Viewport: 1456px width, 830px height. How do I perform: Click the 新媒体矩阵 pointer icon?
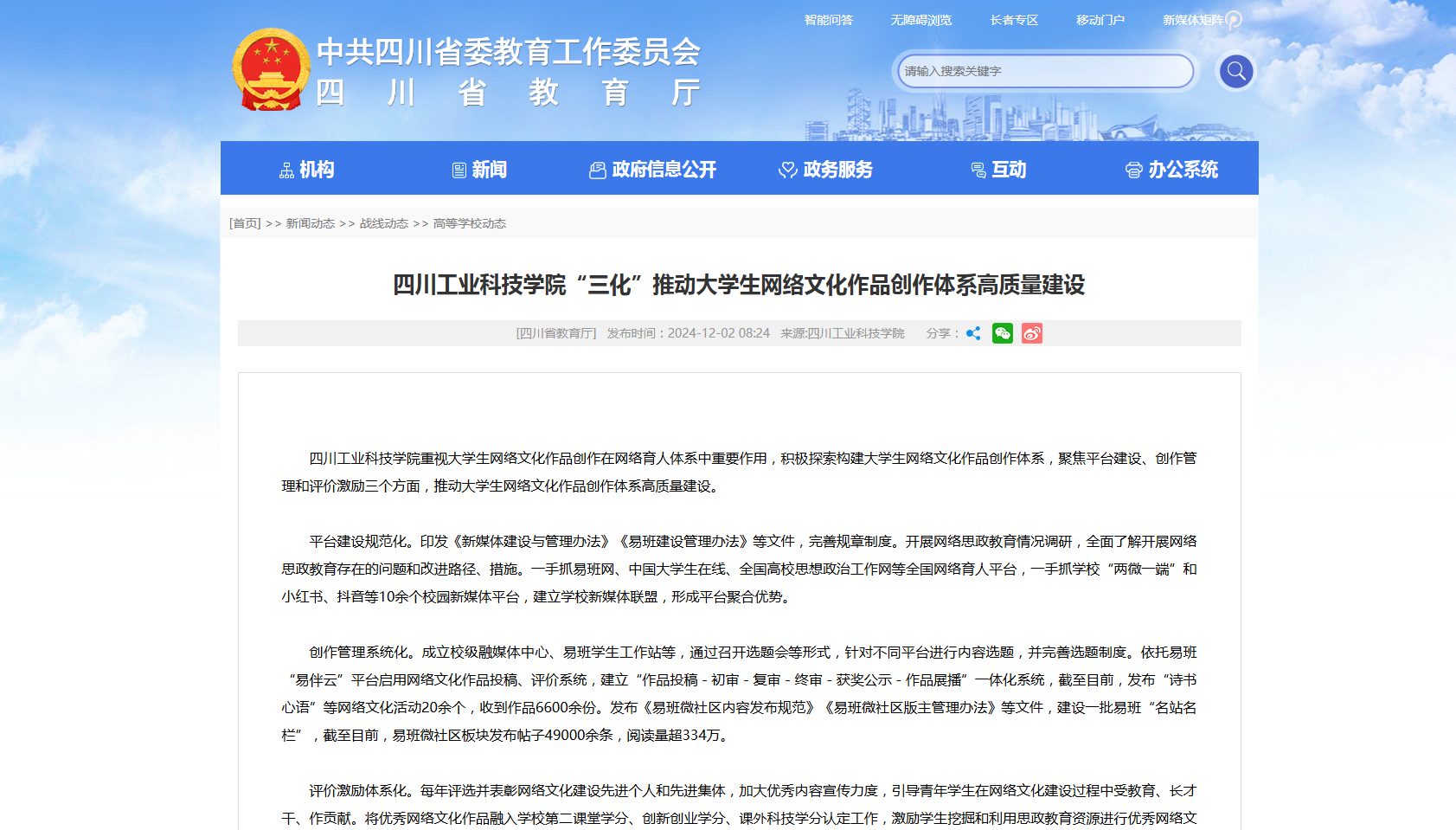(x=1235, y=20)
